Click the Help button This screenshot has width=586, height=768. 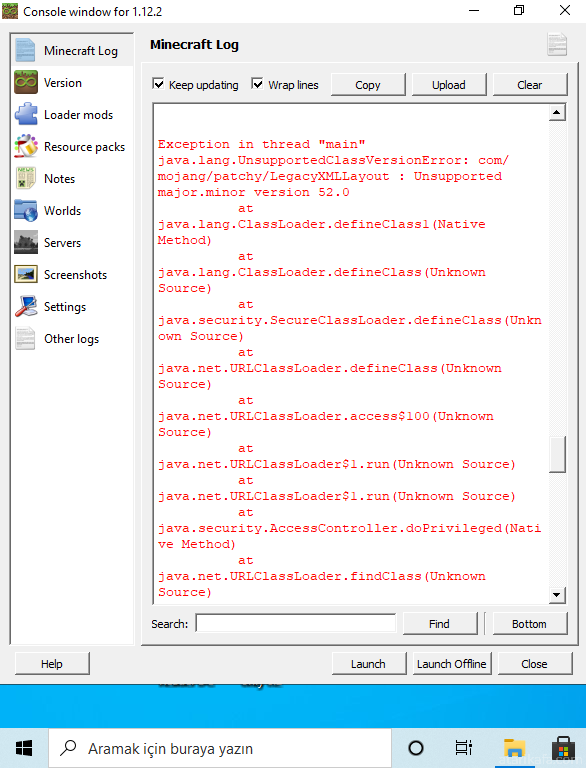coord(52,664)
